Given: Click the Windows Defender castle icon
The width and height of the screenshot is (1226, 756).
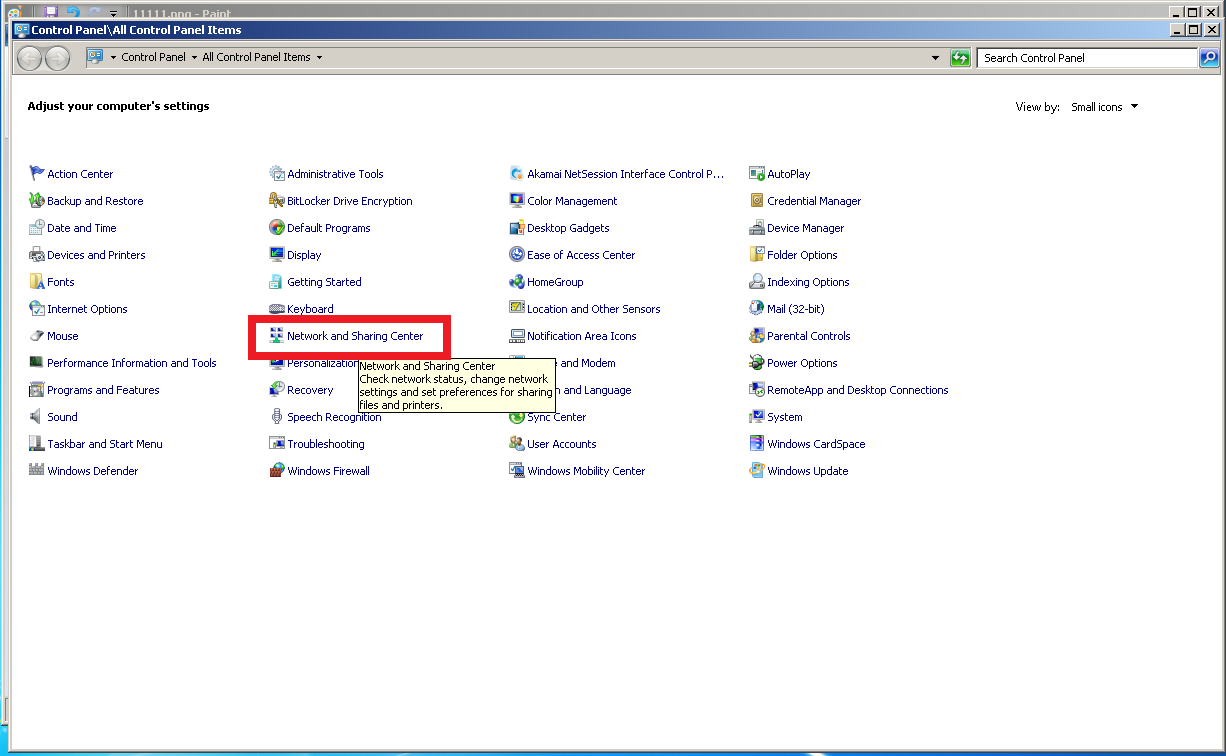Looking at the screenshot, I should (37, 471).
